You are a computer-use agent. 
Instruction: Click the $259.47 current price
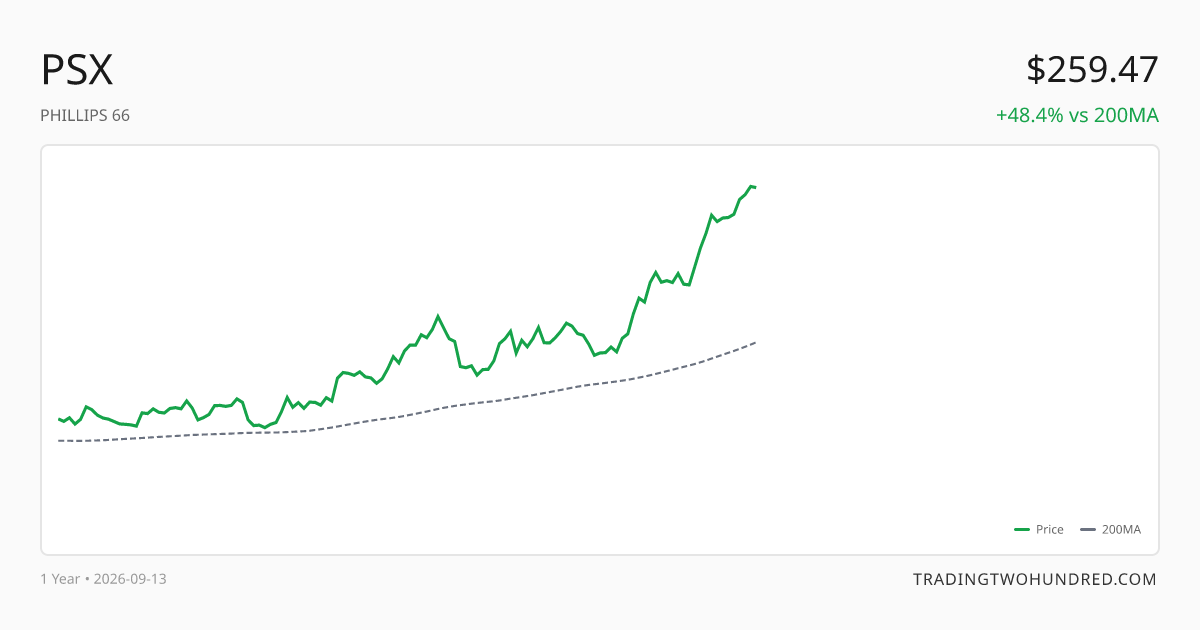(x=1092, y=70)
